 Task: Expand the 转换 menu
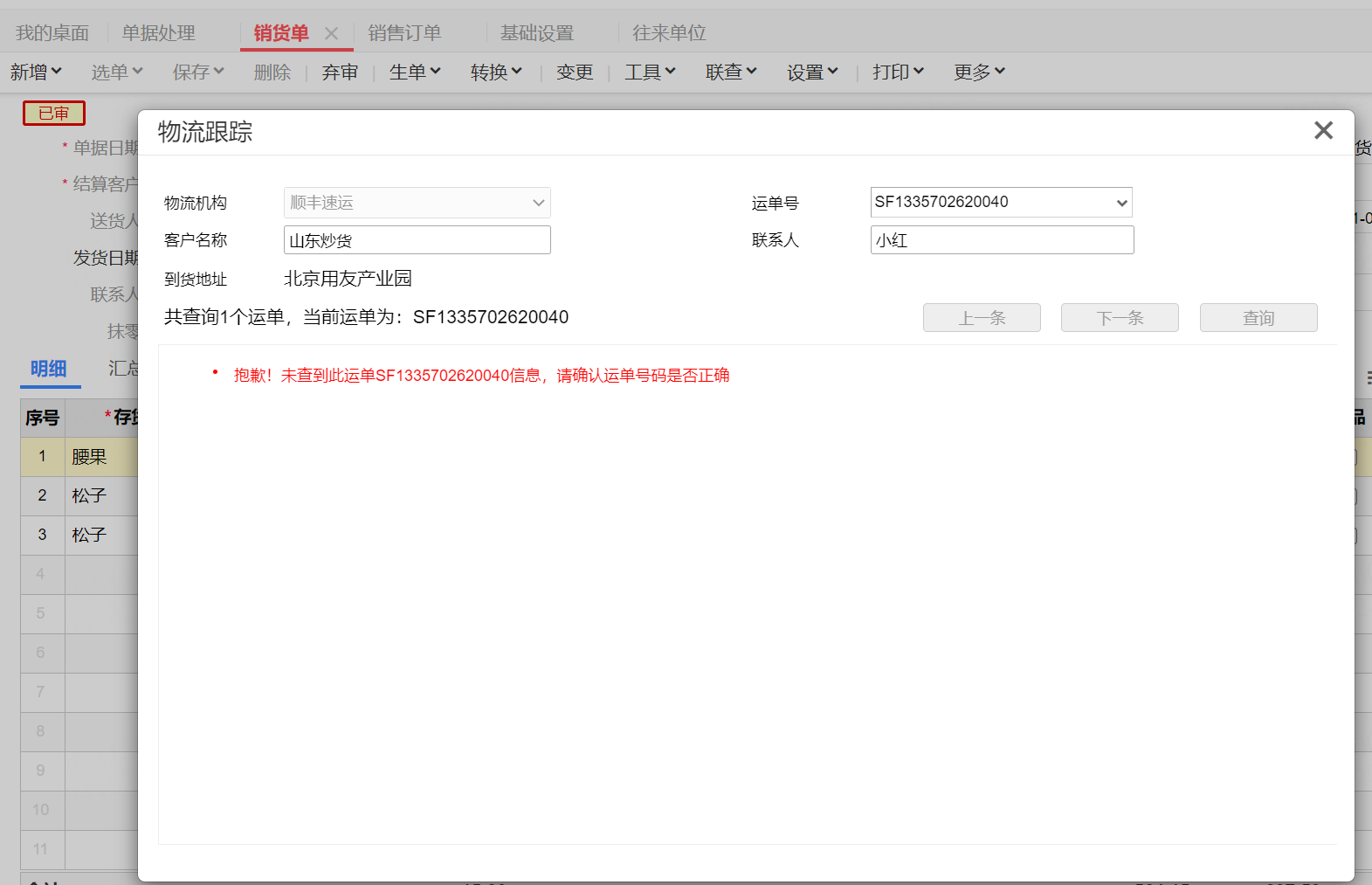[495, 73]
